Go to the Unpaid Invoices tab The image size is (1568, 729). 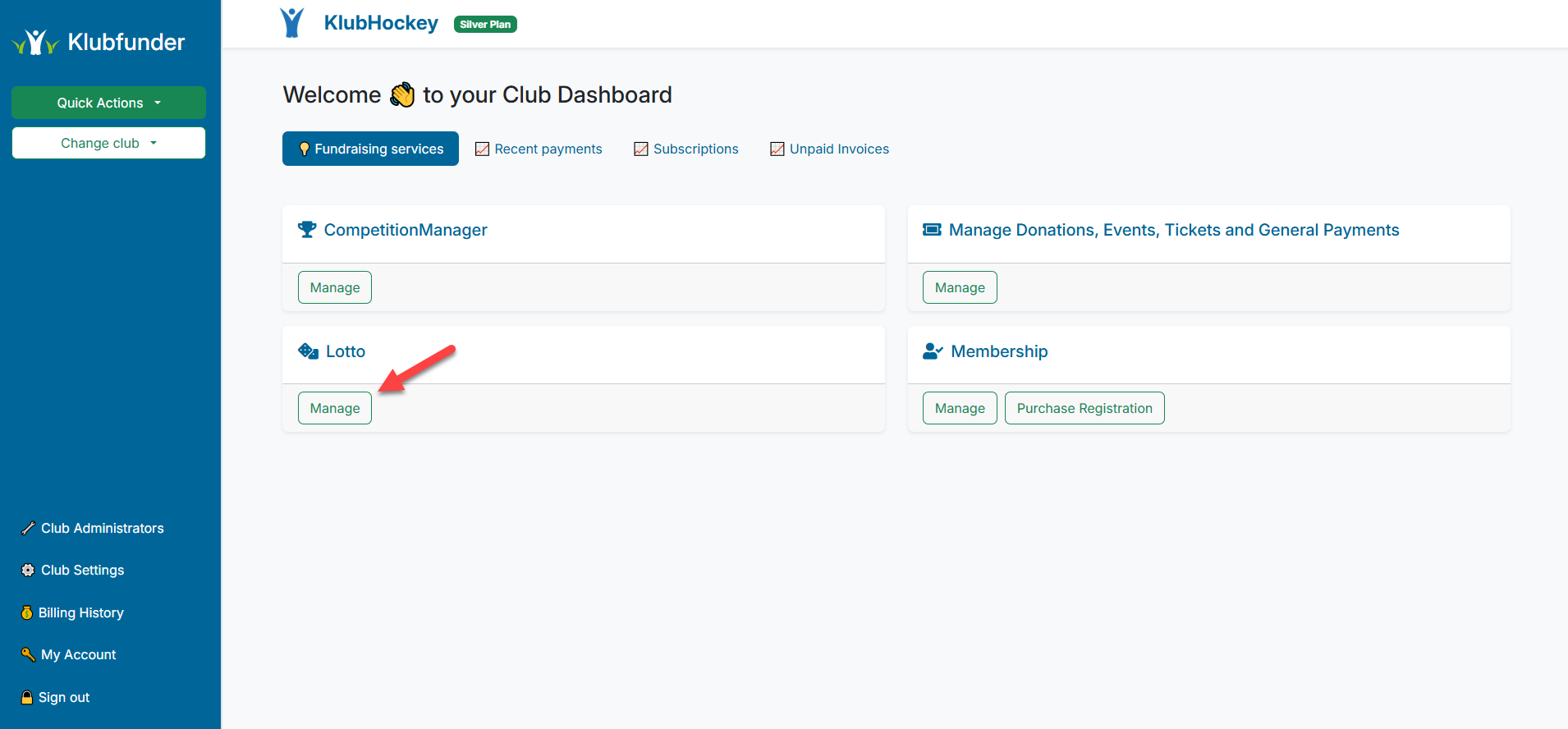[830, 149]
